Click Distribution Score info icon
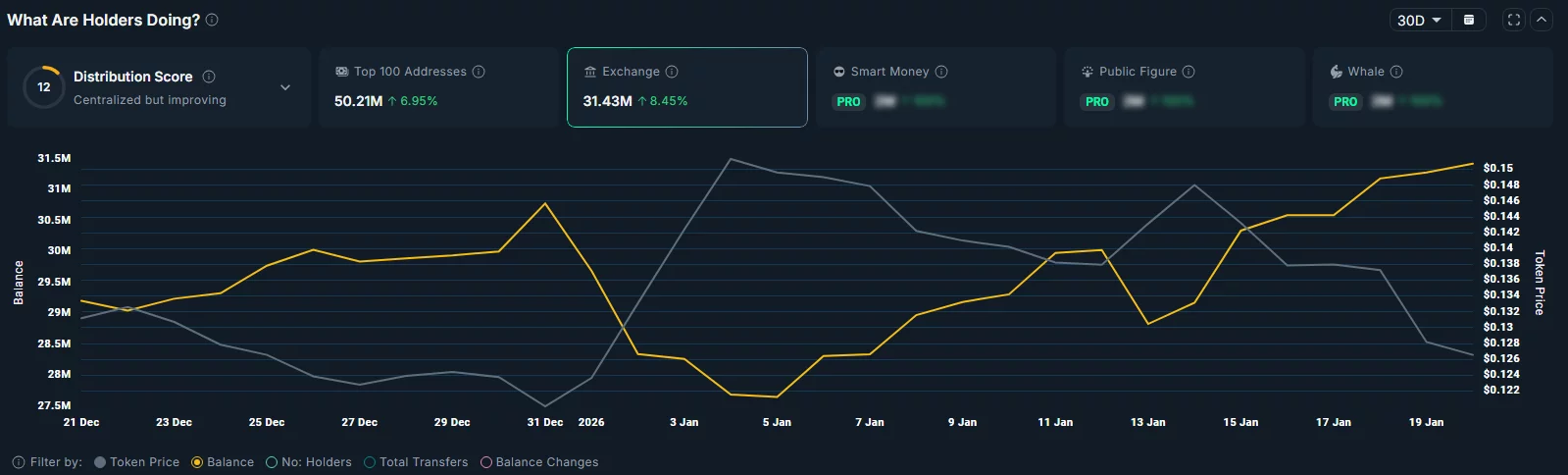The height and width of the screenshot is (475, 1568). click(x=209, y=77)
